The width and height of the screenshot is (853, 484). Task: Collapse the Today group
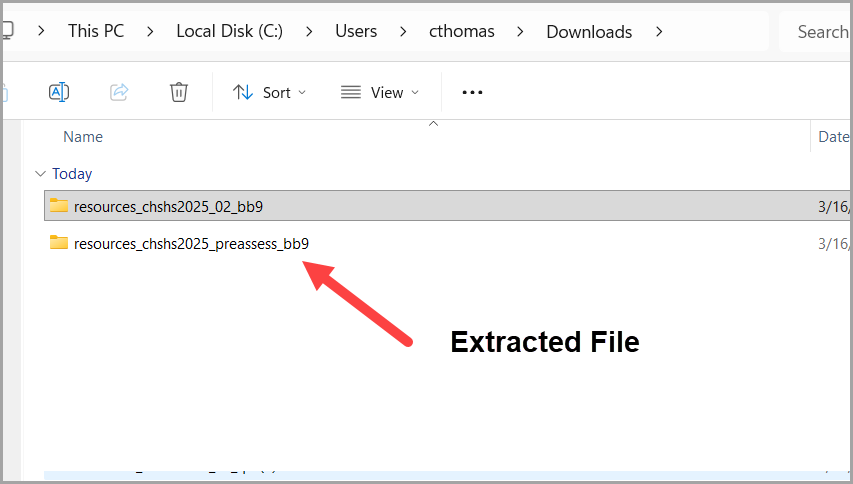(40, 173)
